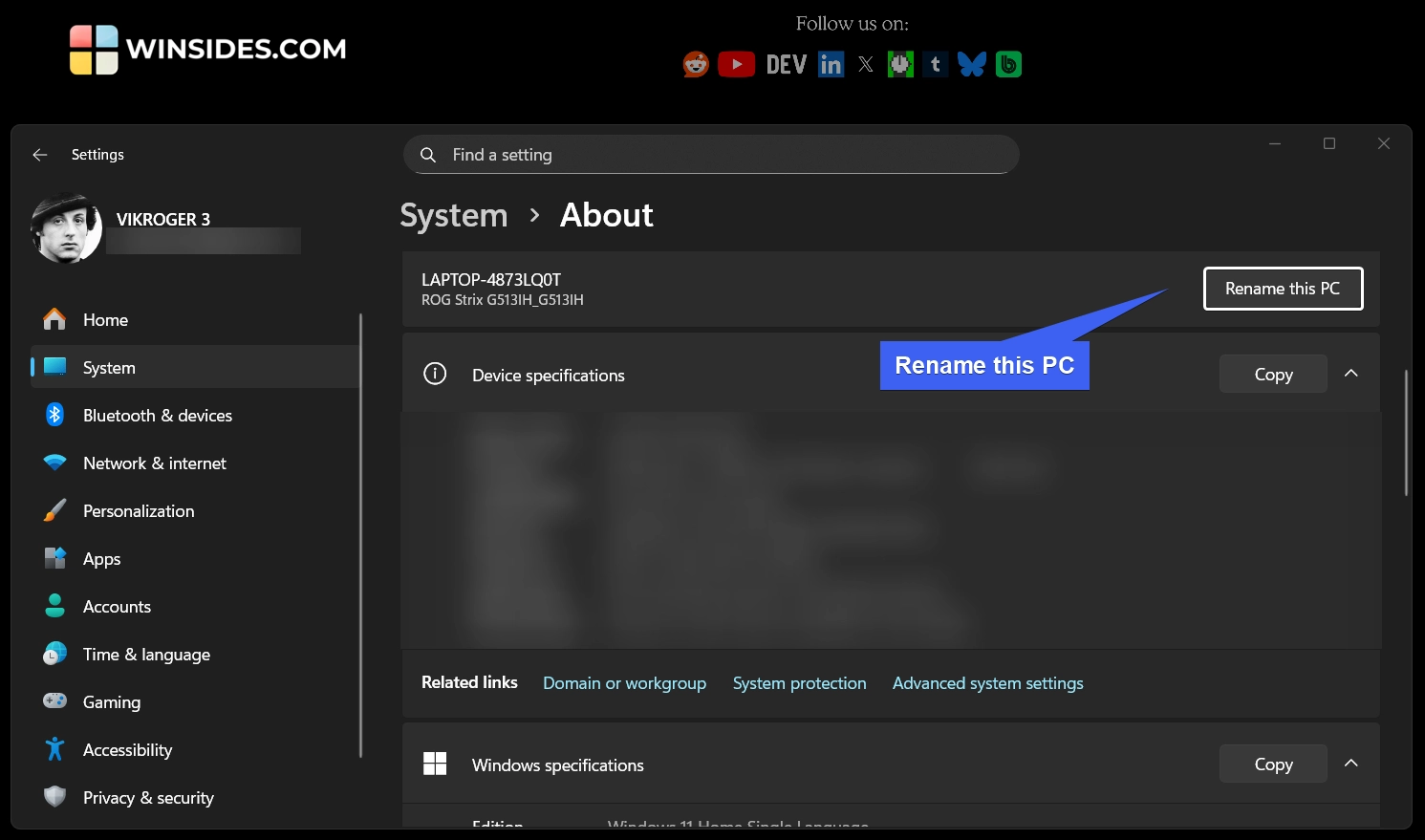Open the Tumblr icon

point(935,64)
